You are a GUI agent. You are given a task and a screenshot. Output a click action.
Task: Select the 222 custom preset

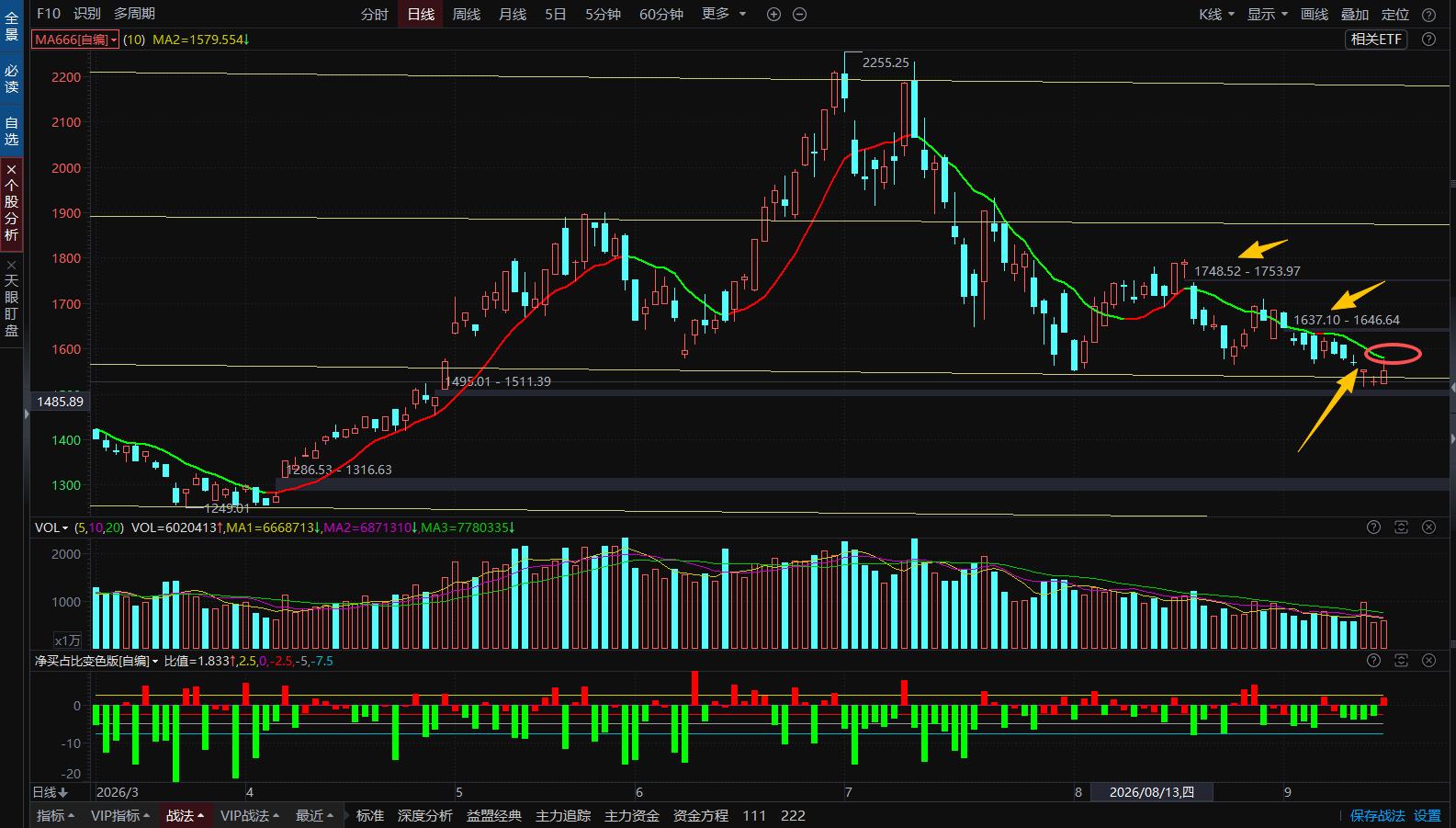point(793,816)
